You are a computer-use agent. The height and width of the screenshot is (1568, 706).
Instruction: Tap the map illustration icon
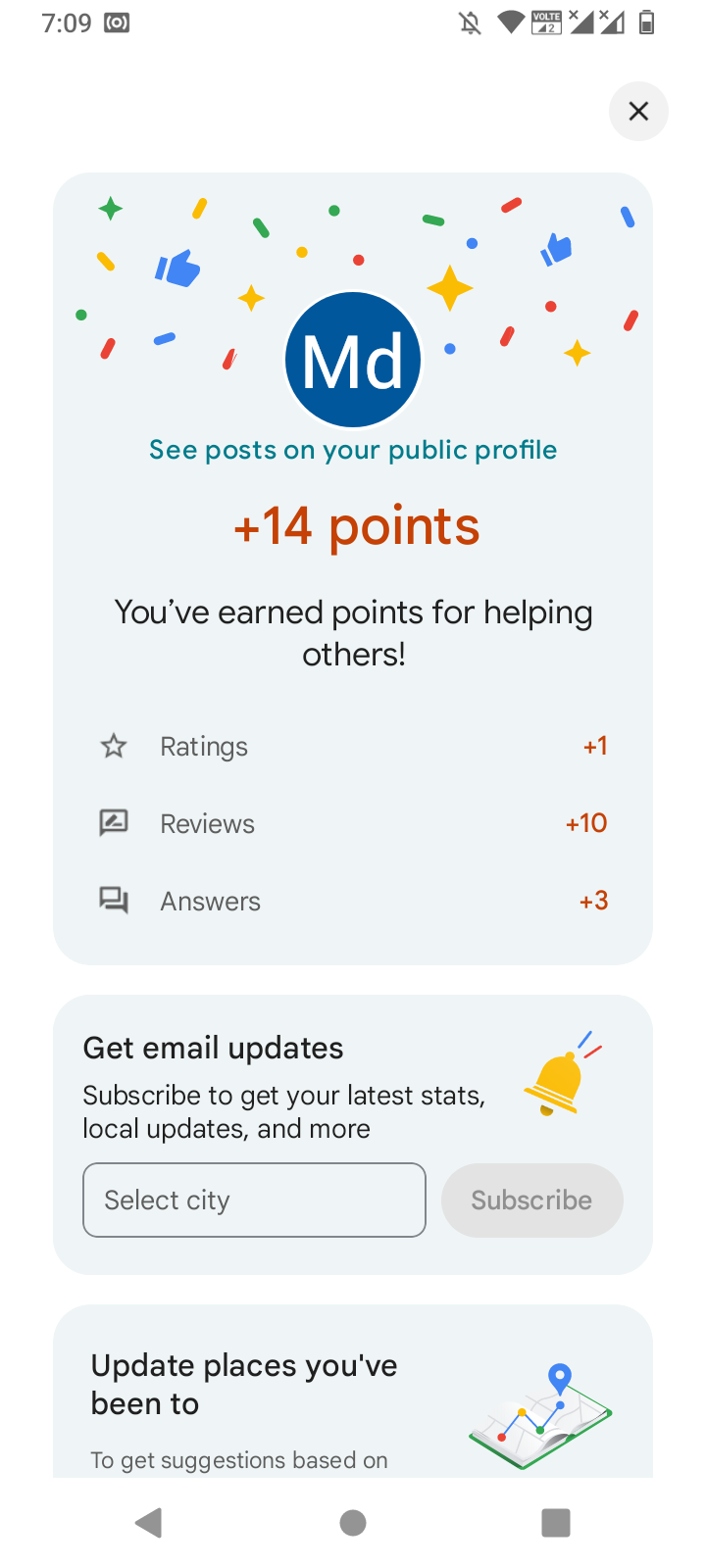coord(541,1417)
